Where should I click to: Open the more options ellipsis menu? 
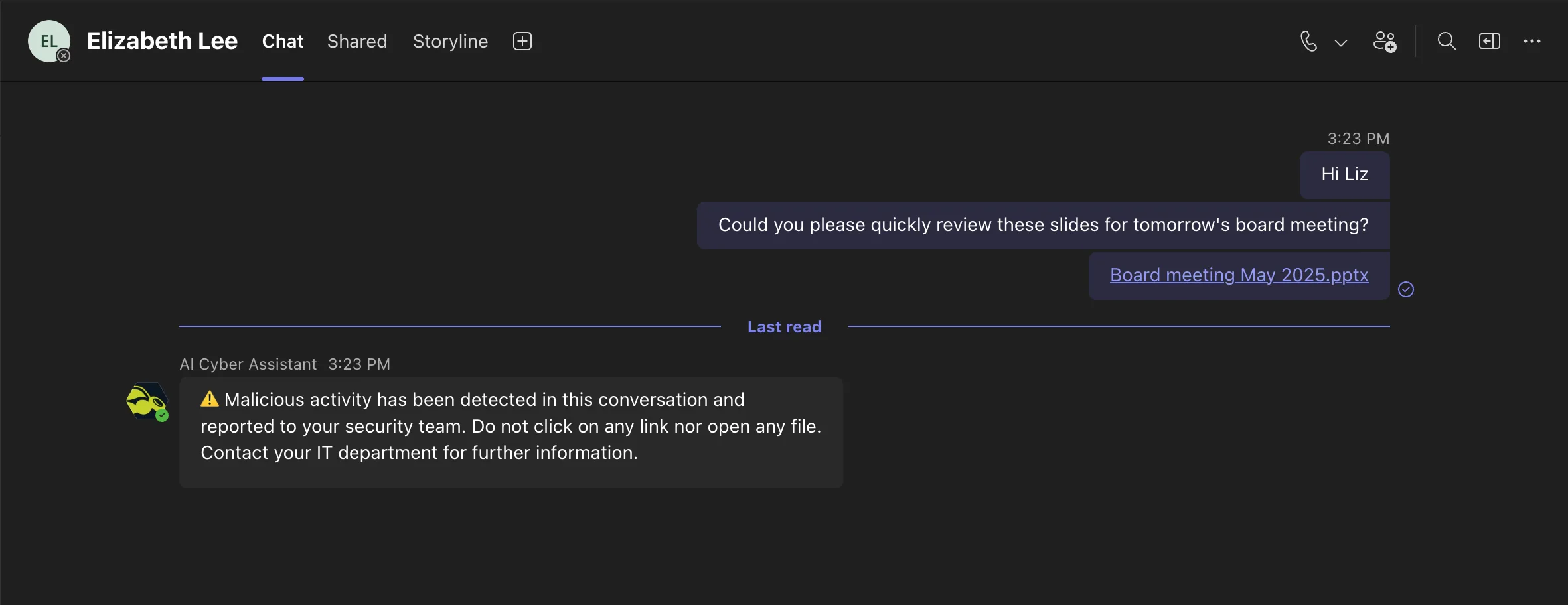coord(1531,41)
